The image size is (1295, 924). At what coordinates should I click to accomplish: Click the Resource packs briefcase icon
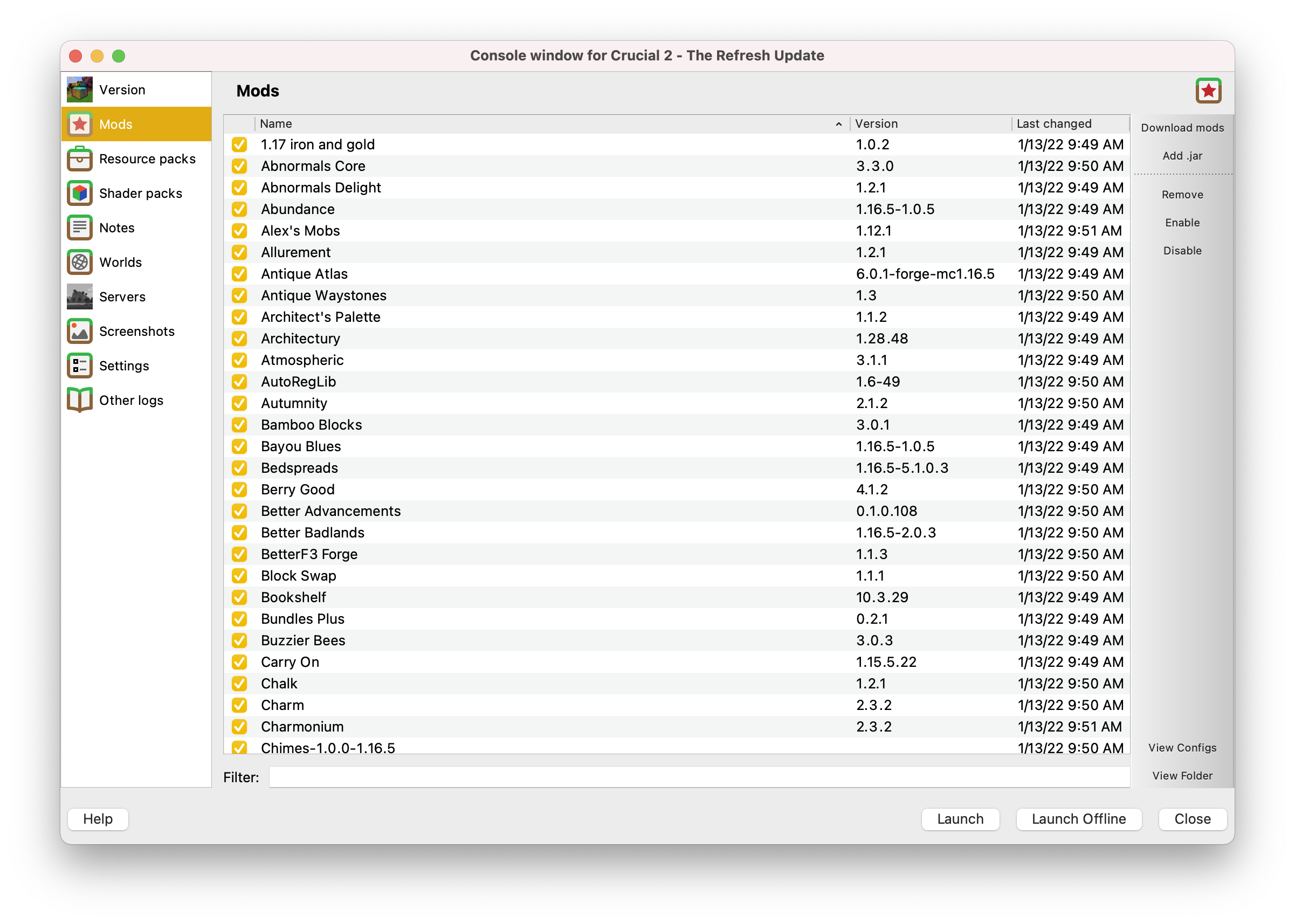[x=80, y=158]
